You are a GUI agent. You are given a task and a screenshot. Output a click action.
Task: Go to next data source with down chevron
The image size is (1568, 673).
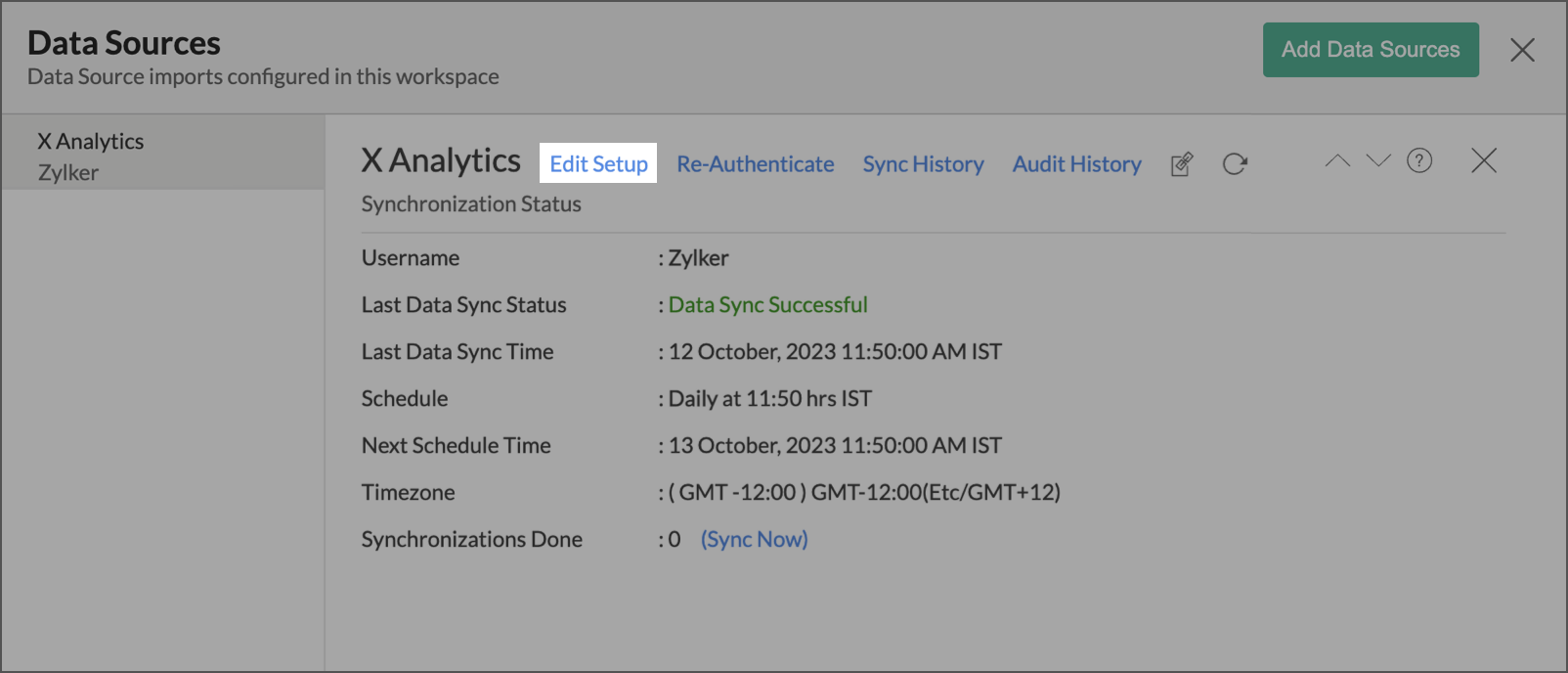pos(1378,160)
